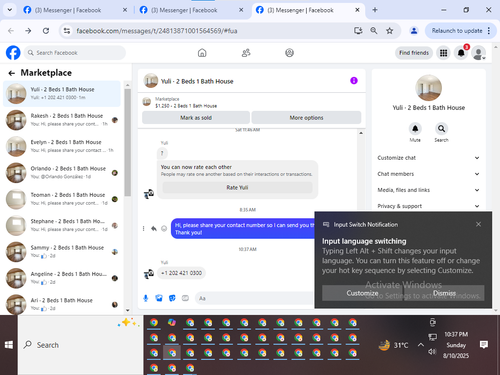Open the Windows action center notifications icon
500x375 pixels.
484,345
